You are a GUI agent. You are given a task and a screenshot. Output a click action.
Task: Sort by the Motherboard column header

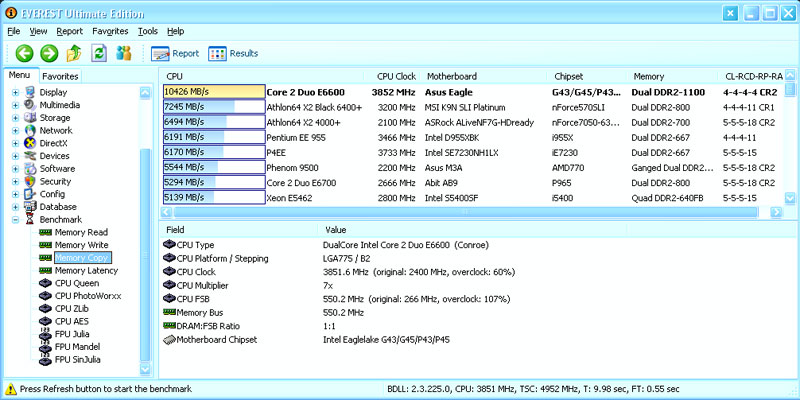click(483, 77)
